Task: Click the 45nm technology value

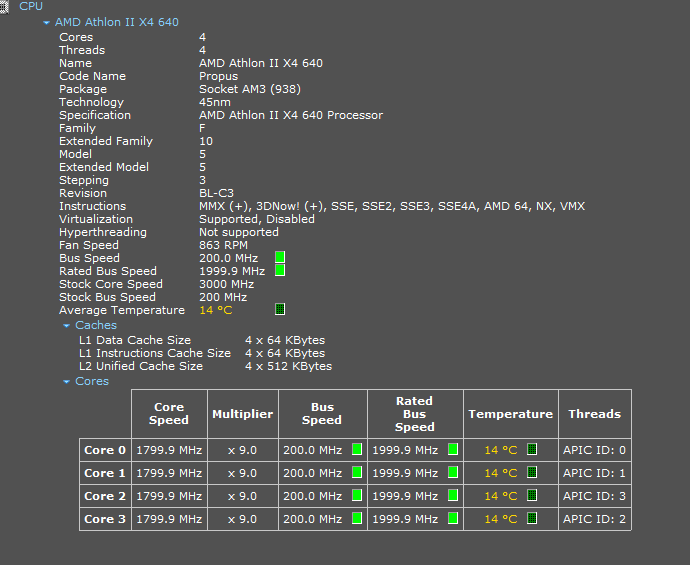Action: point(215,102)
